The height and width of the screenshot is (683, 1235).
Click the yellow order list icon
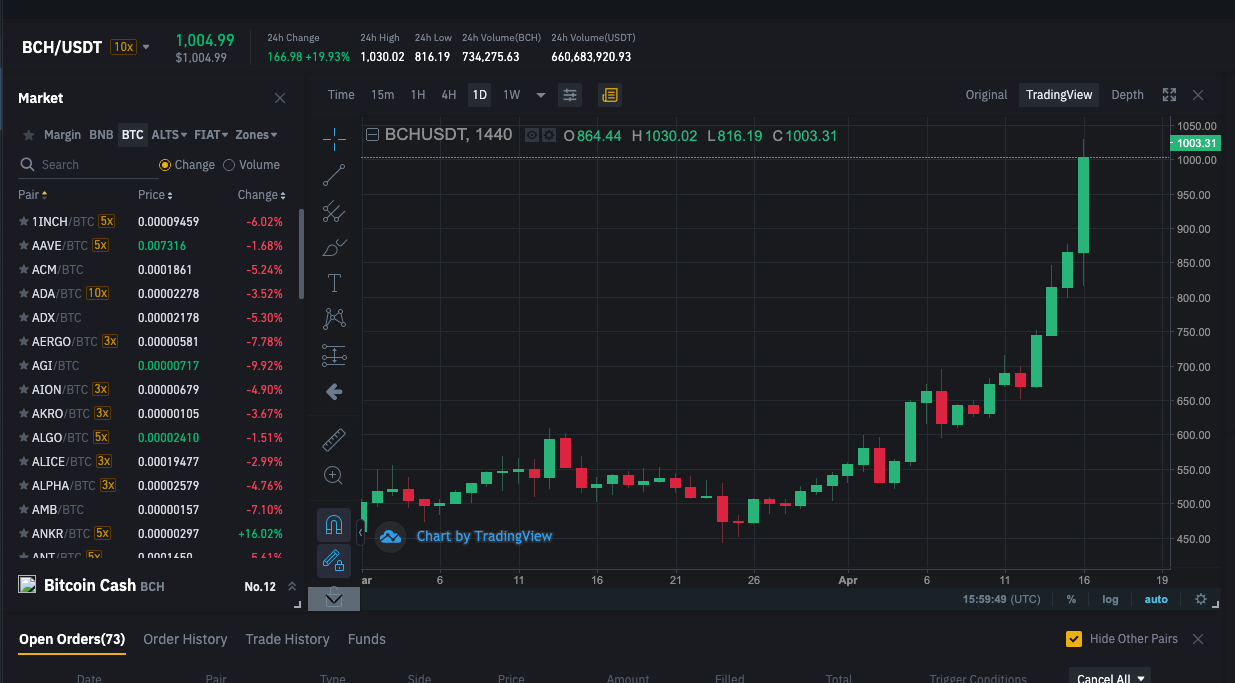click(610, 95)
